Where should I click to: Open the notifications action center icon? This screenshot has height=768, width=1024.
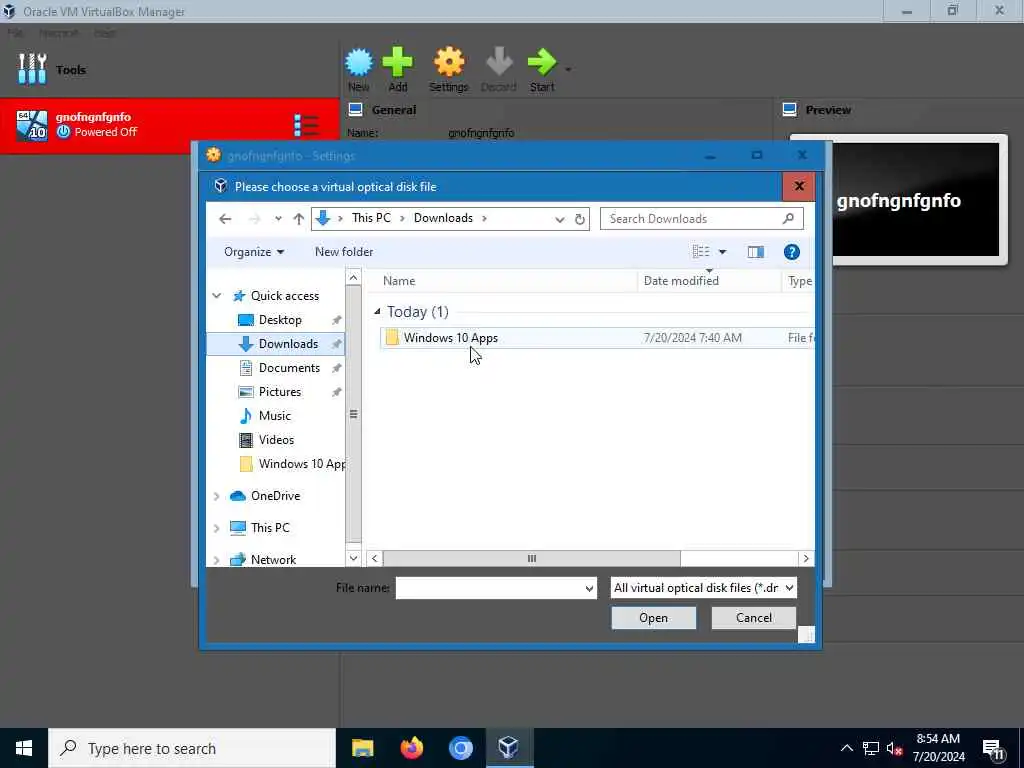coord(993,749)
